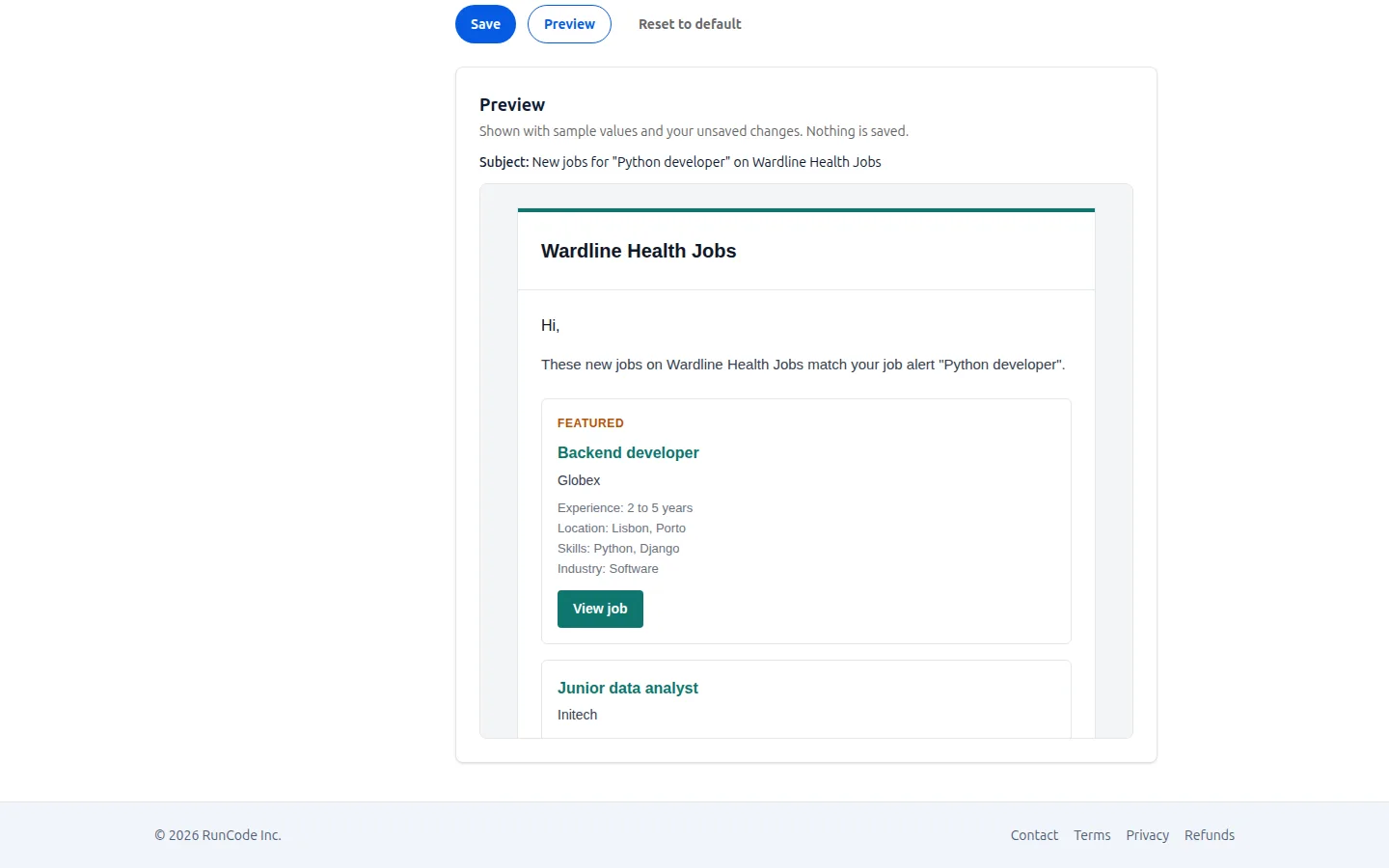Select the Location: Lisbon, Porto line
1389x868 pixels.
[x=621, y=529]
